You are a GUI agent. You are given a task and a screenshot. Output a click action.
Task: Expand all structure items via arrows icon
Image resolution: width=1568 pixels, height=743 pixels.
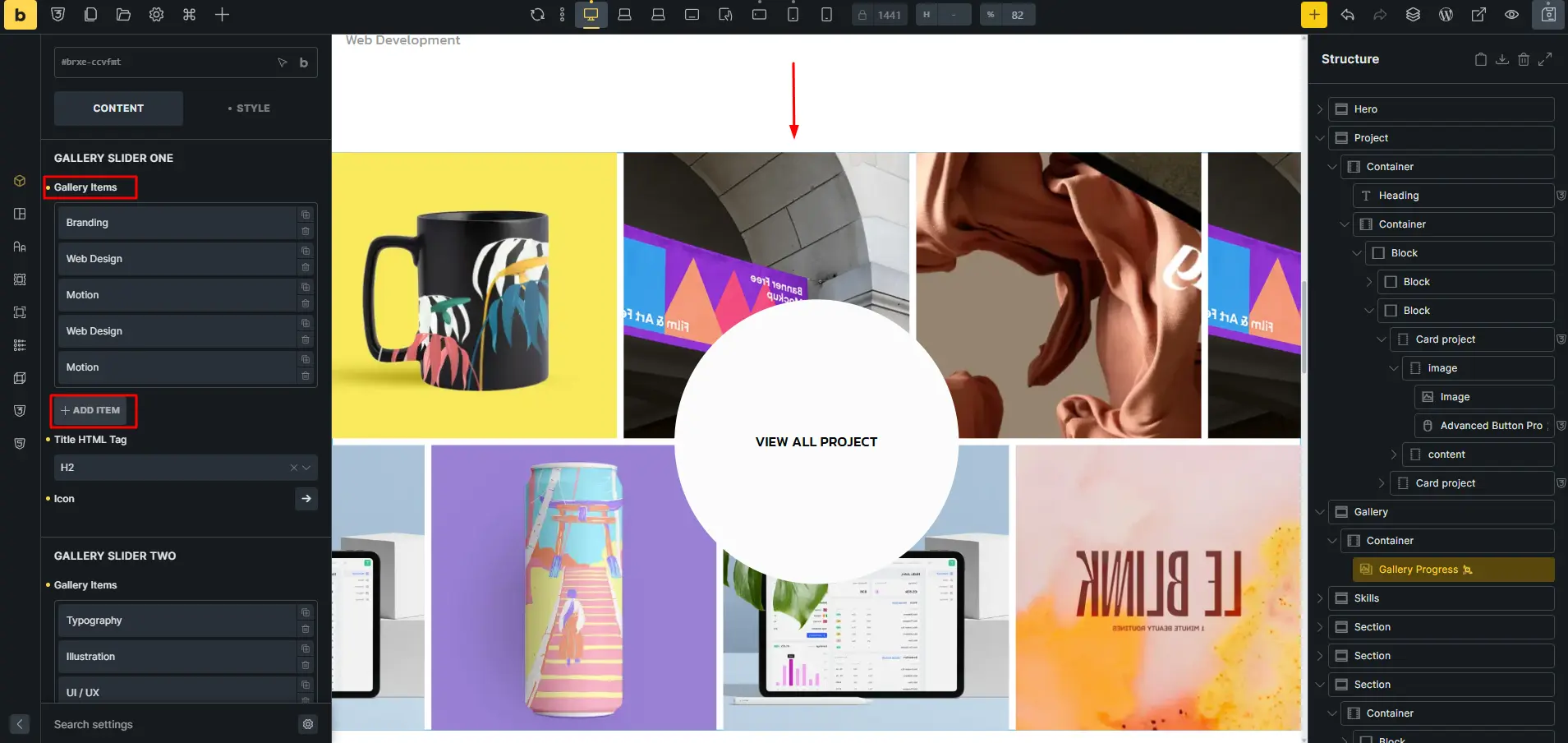pyautogui.click(x=1545, y=59)
